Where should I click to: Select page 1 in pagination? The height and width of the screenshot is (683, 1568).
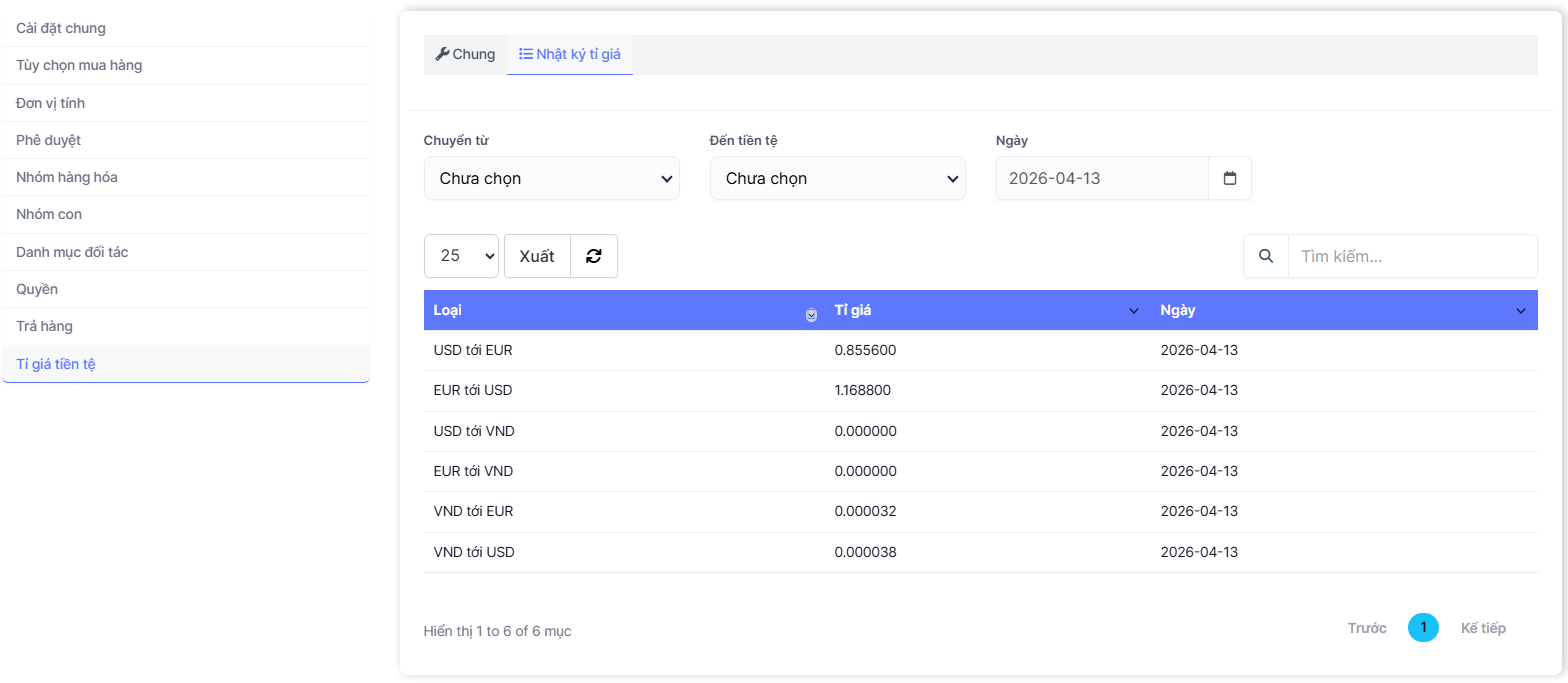point(1423,628)
